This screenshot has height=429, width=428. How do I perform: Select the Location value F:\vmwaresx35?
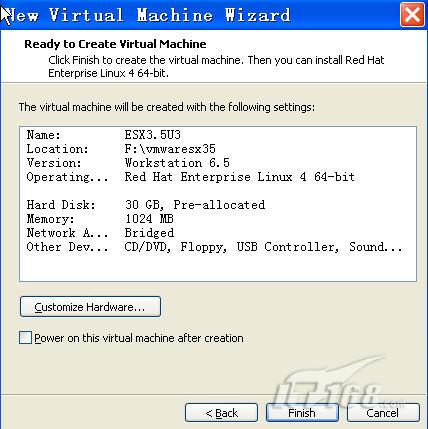tap(170, 149)
